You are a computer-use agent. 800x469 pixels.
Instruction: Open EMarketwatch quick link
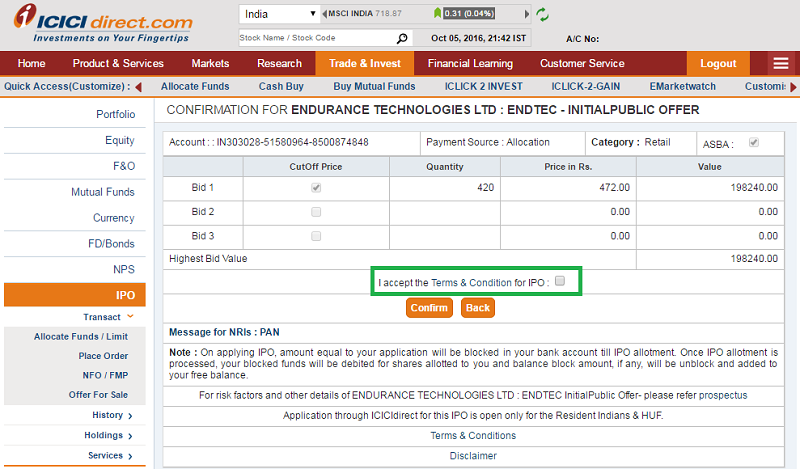click(683, 86)
